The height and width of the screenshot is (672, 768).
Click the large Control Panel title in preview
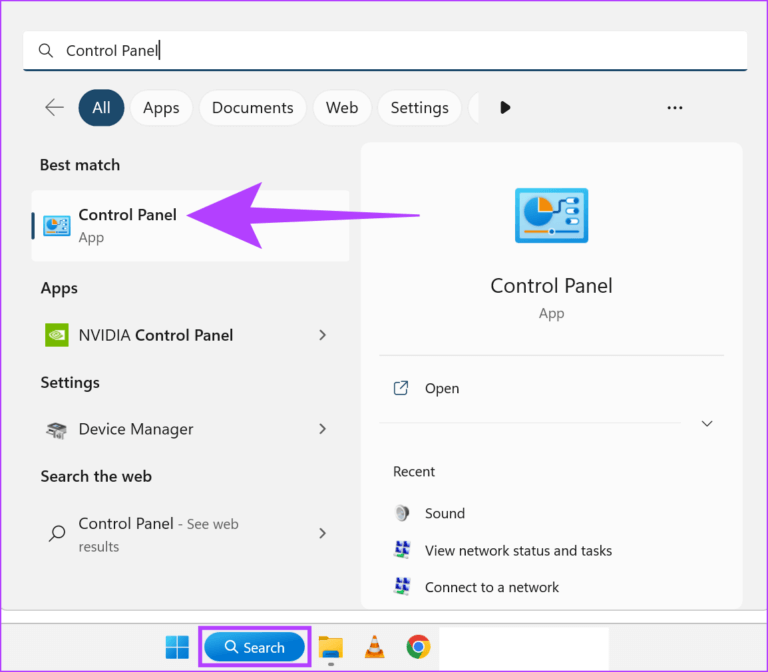click(x=552, y=286)
